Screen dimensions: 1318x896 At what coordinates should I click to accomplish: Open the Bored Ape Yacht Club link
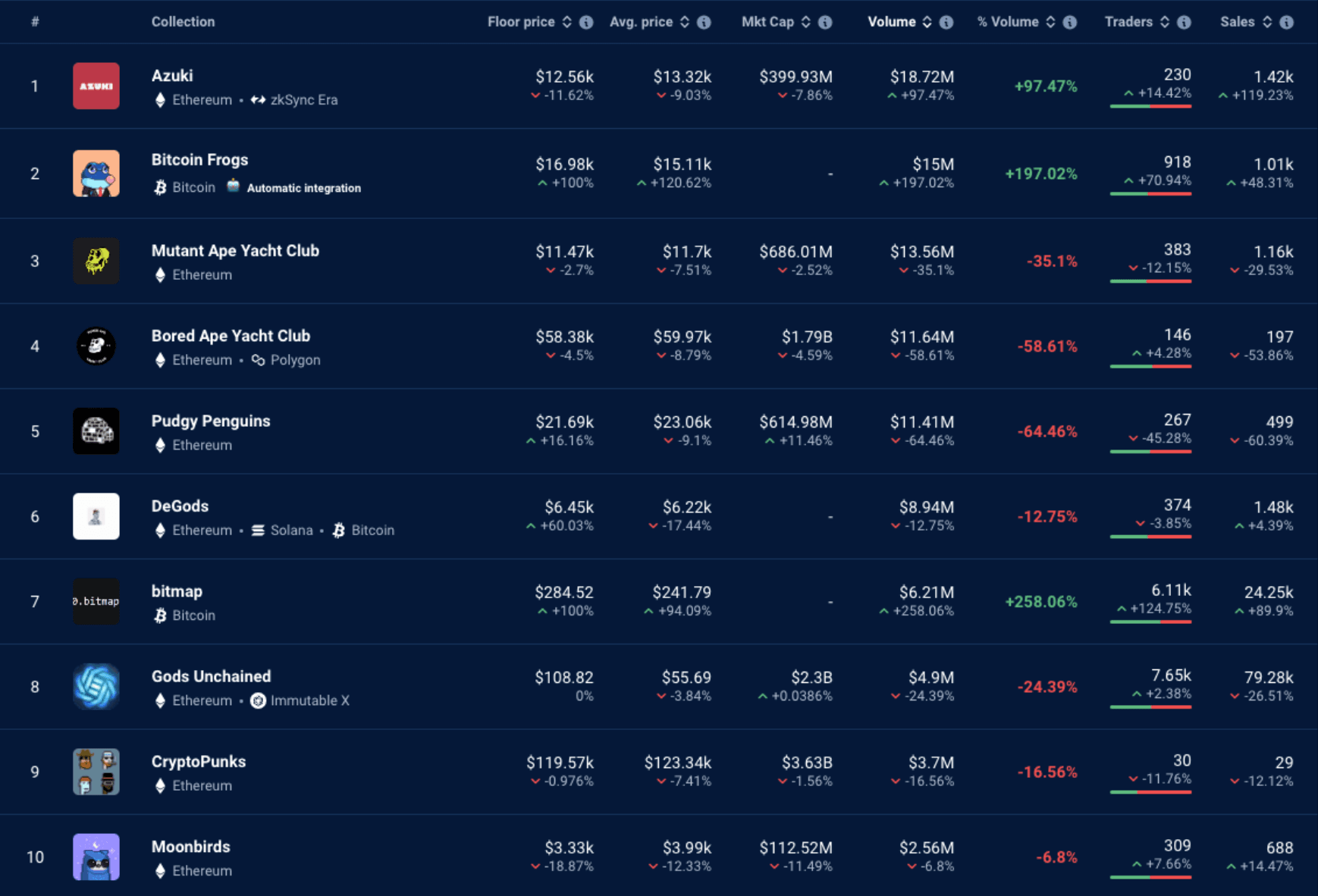[x=231, y=336]
